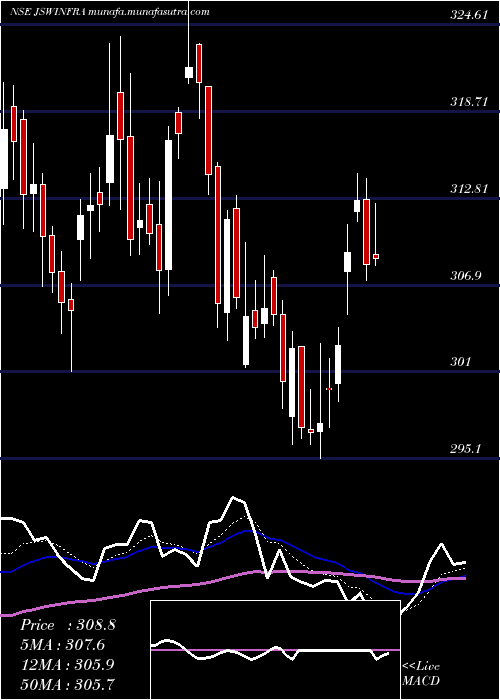Screen dimensions: 500x700
Task: Click the 295.1 price level label
Action: click(x=465, y=449)
